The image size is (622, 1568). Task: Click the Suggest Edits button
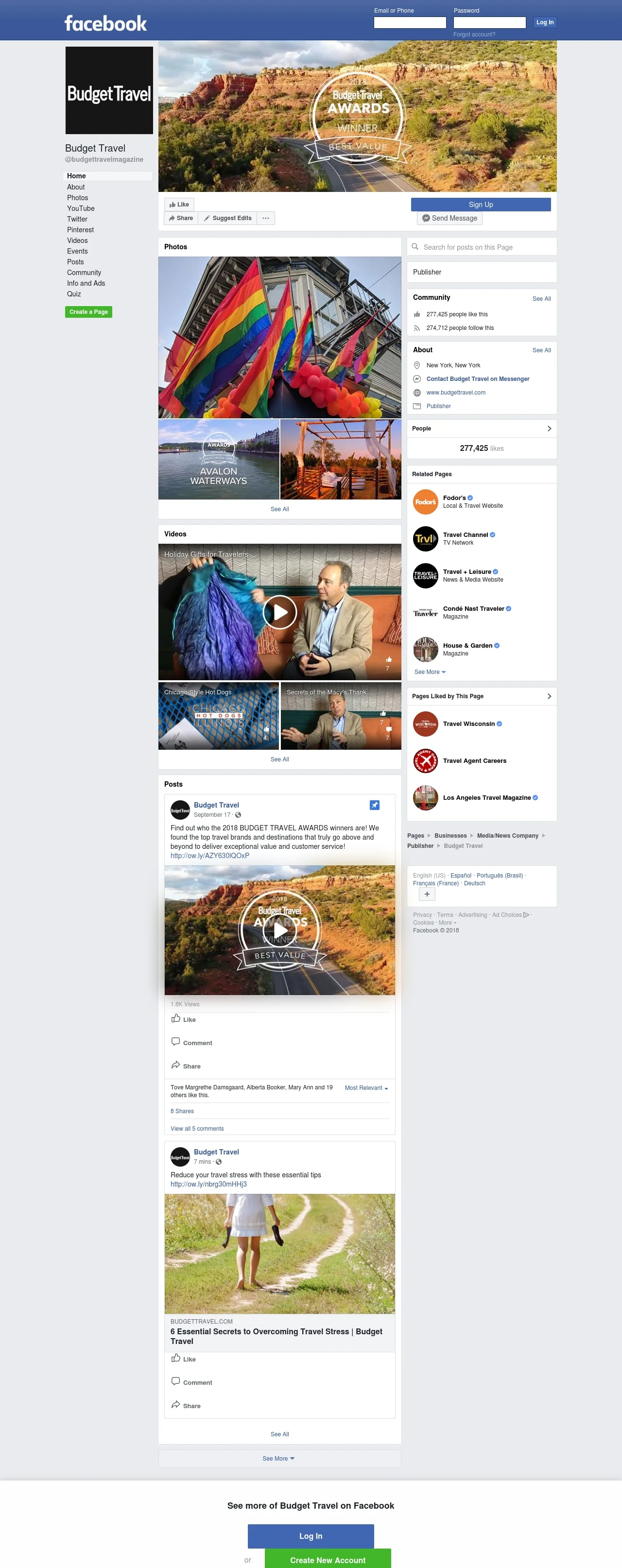pos(227,218)
